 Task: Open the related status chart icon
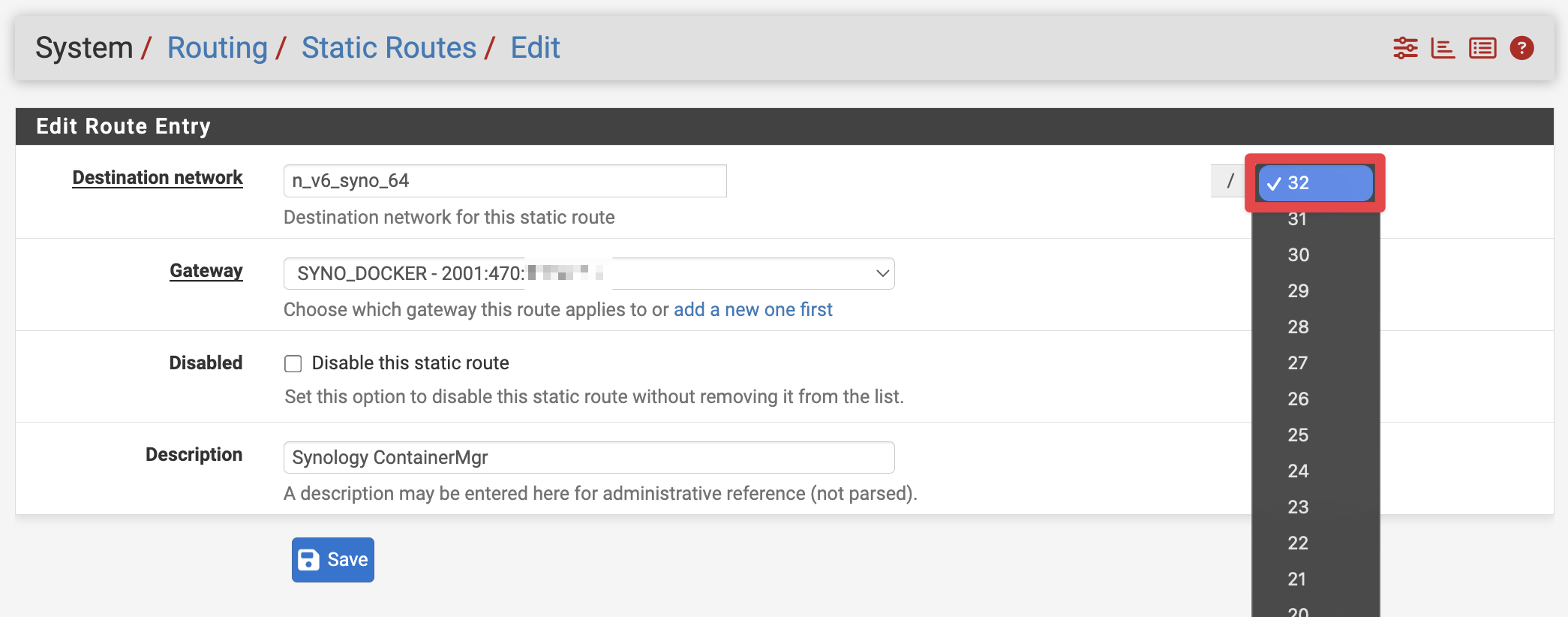(x=1443, y=48)
